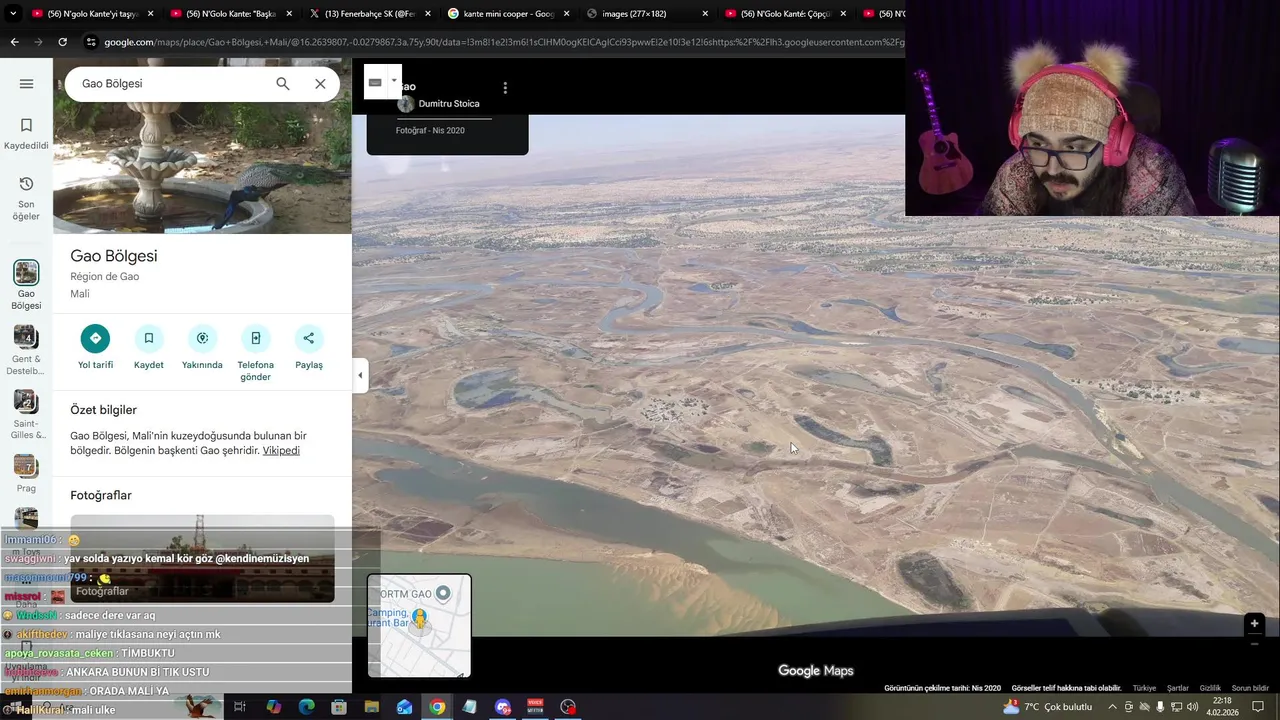The height and width of the screenshot is (720, 1280).
Task: Open Dumitru Stoica contributor profile
Action: (x=439, y=104)
